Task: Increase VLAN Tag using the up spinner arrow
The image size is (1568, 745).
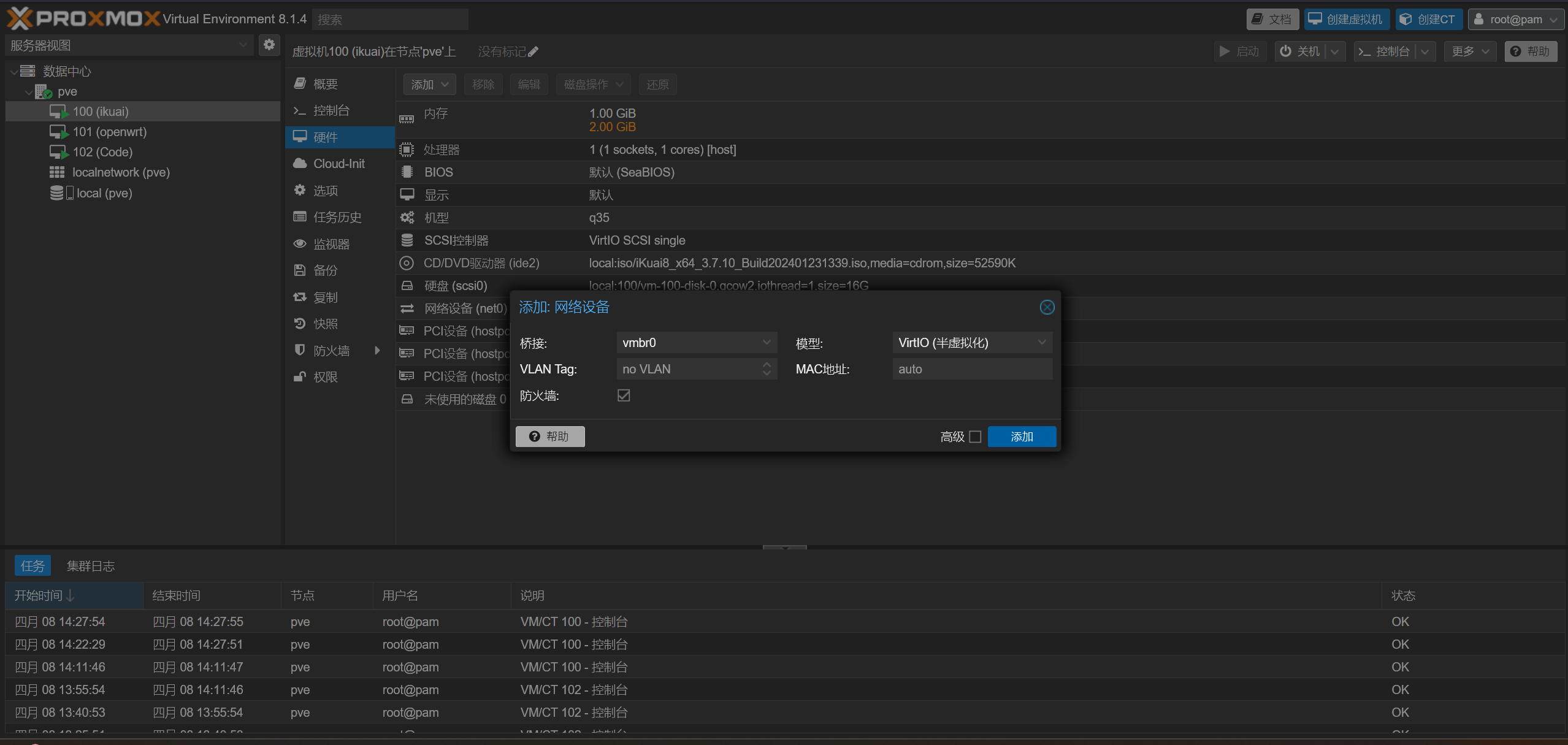Action: 765,365
